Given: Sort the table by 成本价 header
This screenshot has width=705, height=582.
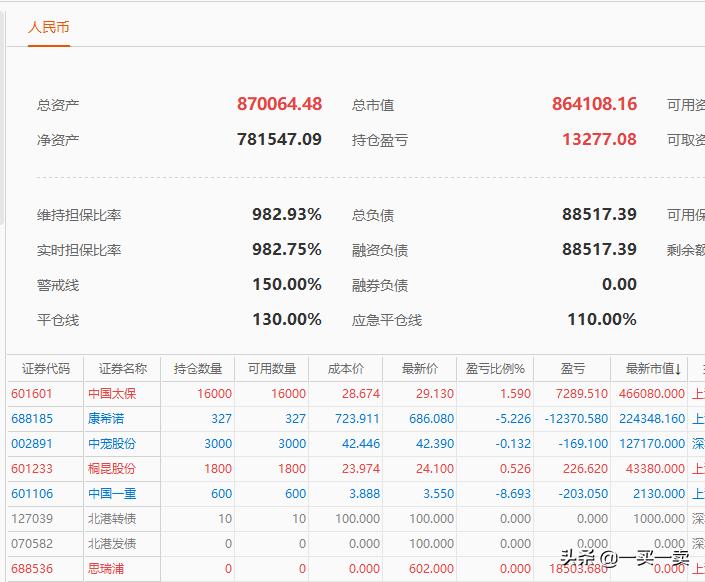Looking at the screenshot, I should pyautogui.click(x=346, y=369).
